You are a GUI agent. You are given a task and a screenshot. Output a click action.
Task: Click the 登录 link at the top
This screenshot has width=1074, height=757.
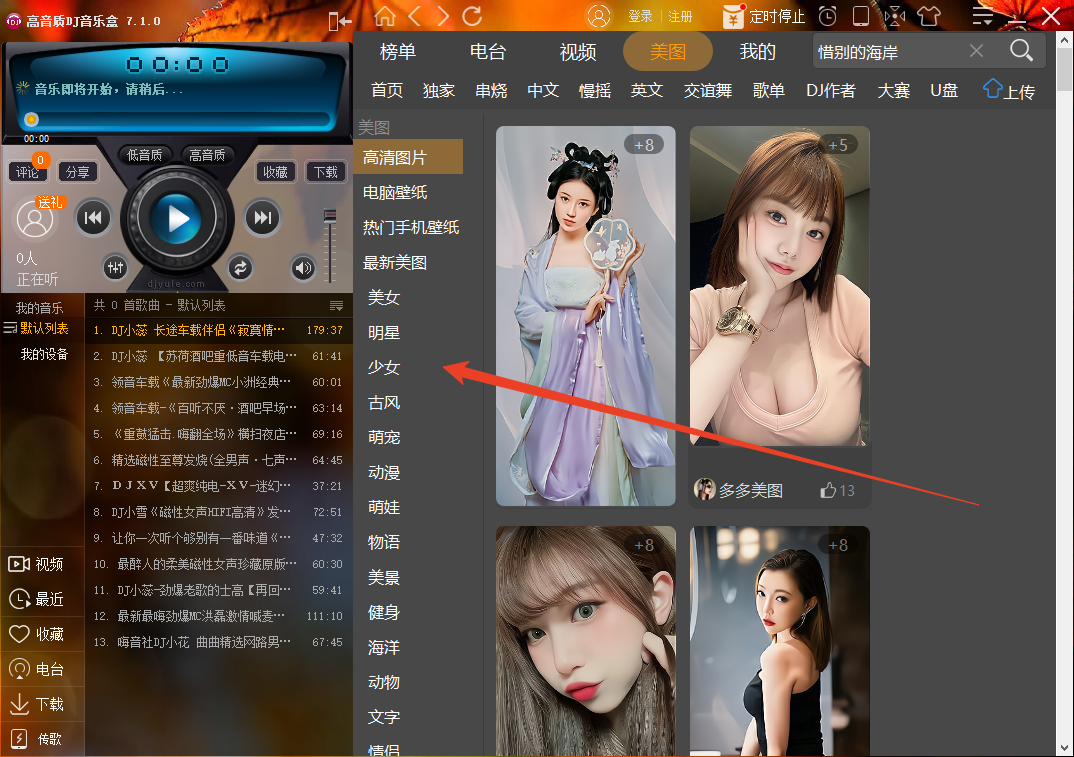pos(640,16)
